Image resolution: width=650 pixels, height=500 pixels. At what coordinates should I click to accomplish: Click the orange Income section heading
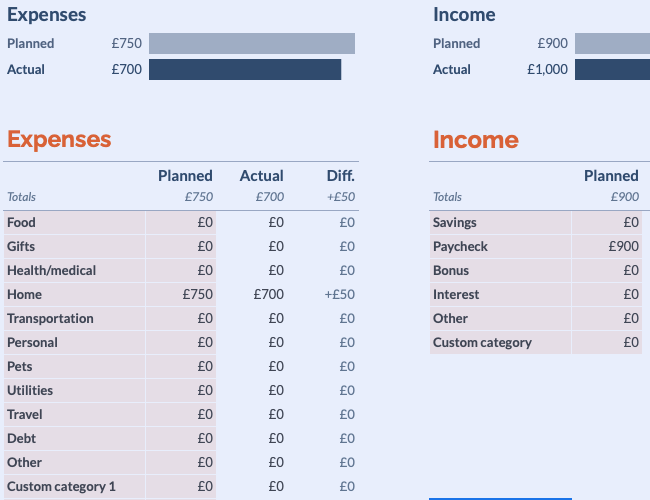point(475,140)
